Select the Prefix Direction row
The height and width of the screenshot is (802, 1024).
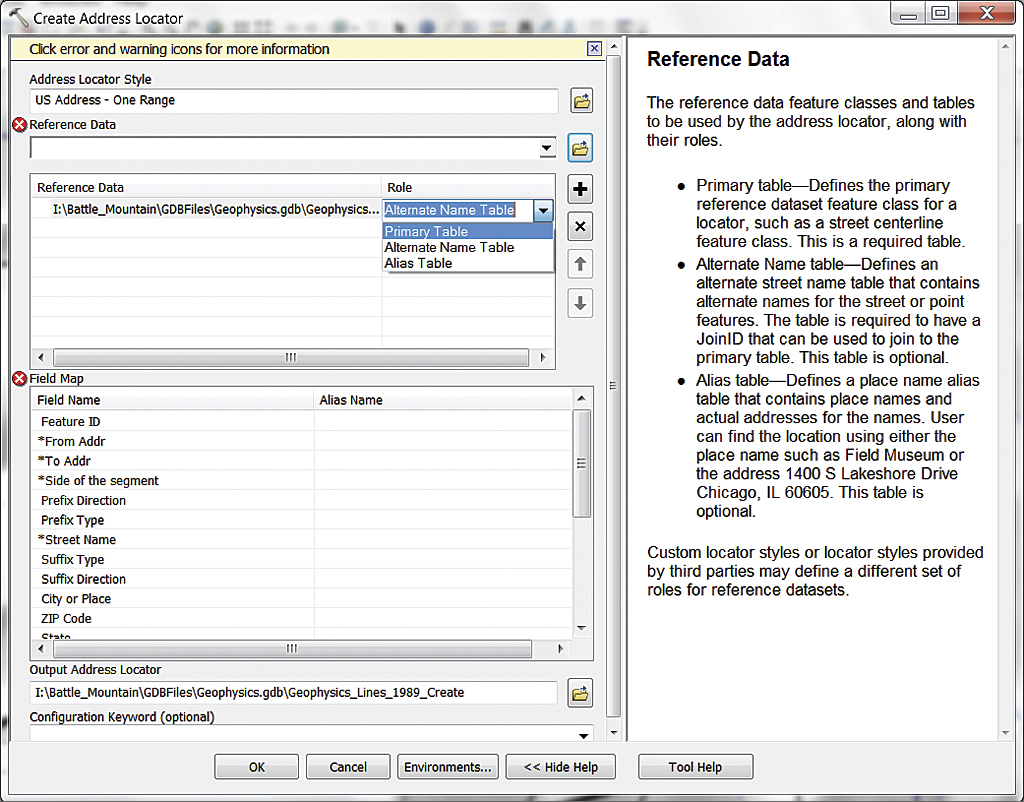click(302, 500)
